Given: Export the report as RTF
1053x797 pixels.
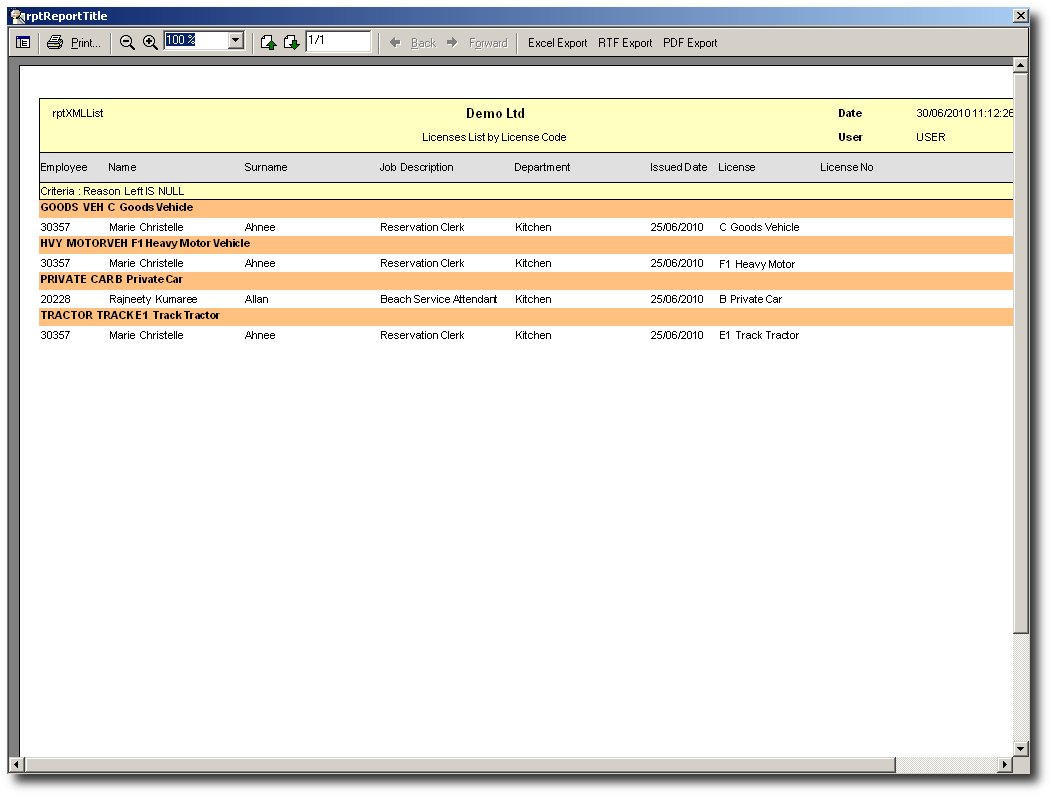Looking at the screenshot, I should tap(625, 43).
